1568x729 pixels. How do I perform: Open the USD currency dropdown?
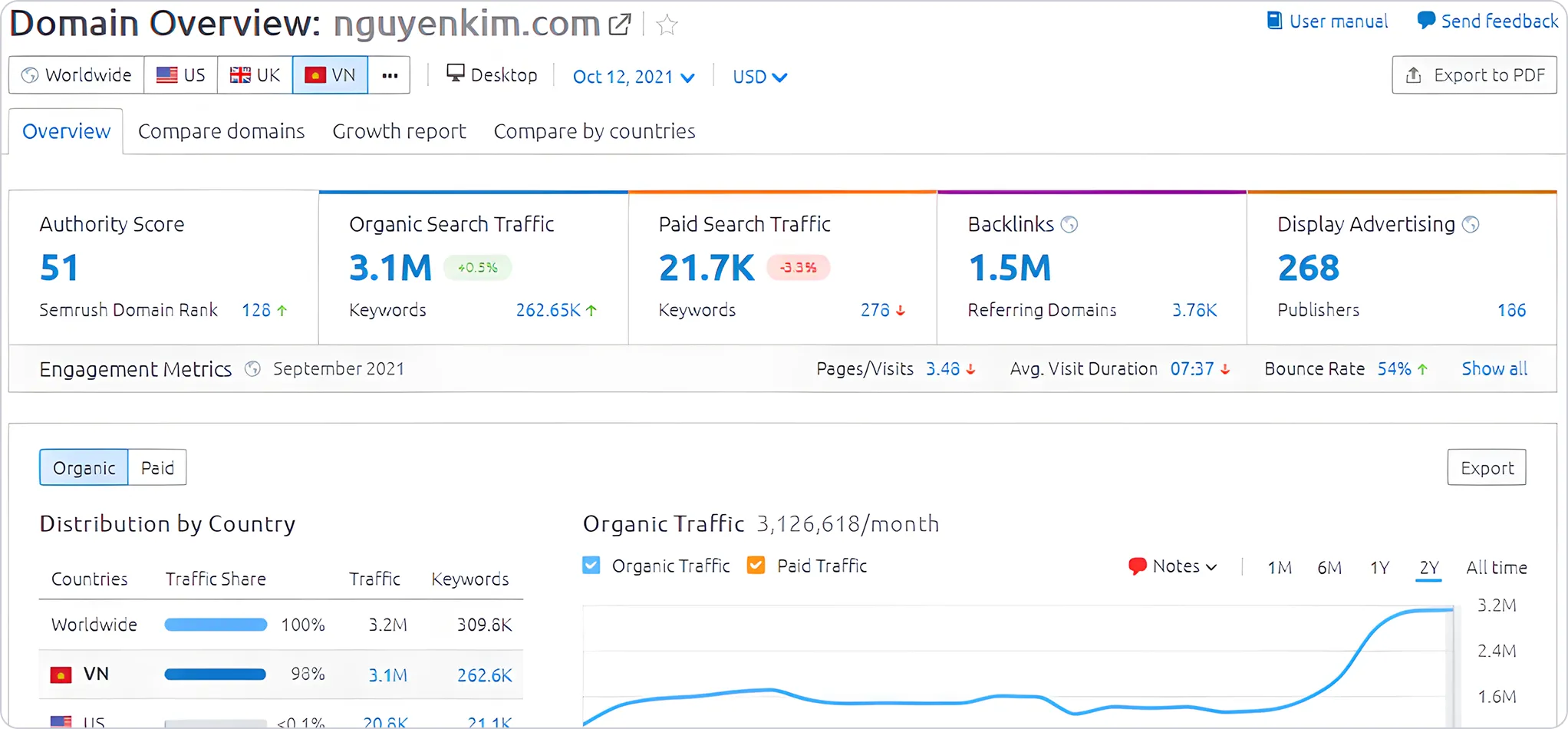pos(759,76)
